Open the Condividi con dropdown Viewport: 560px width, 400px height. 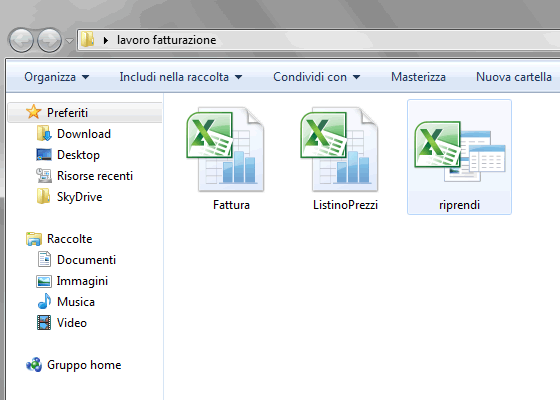(316, 77)
